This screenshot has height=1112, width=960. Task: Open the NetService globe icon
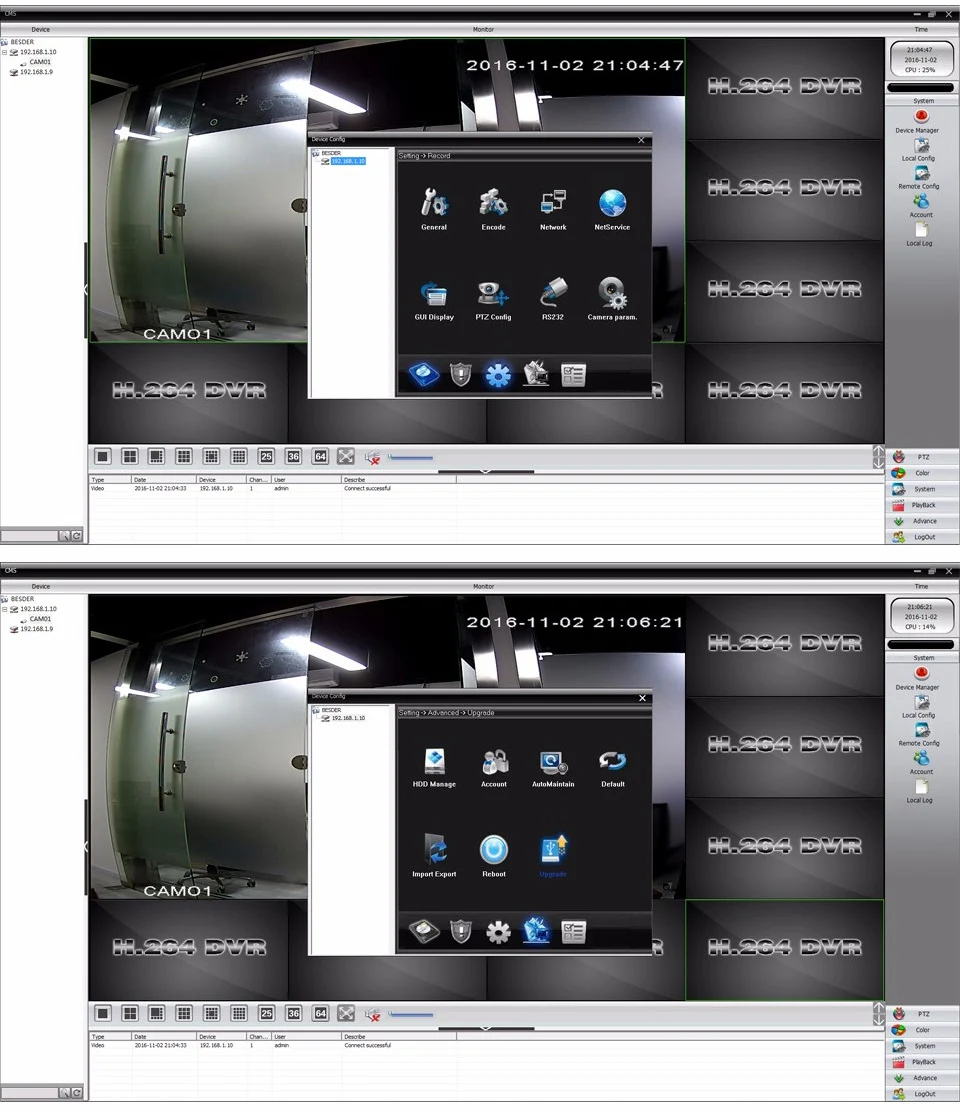point(612,208)
